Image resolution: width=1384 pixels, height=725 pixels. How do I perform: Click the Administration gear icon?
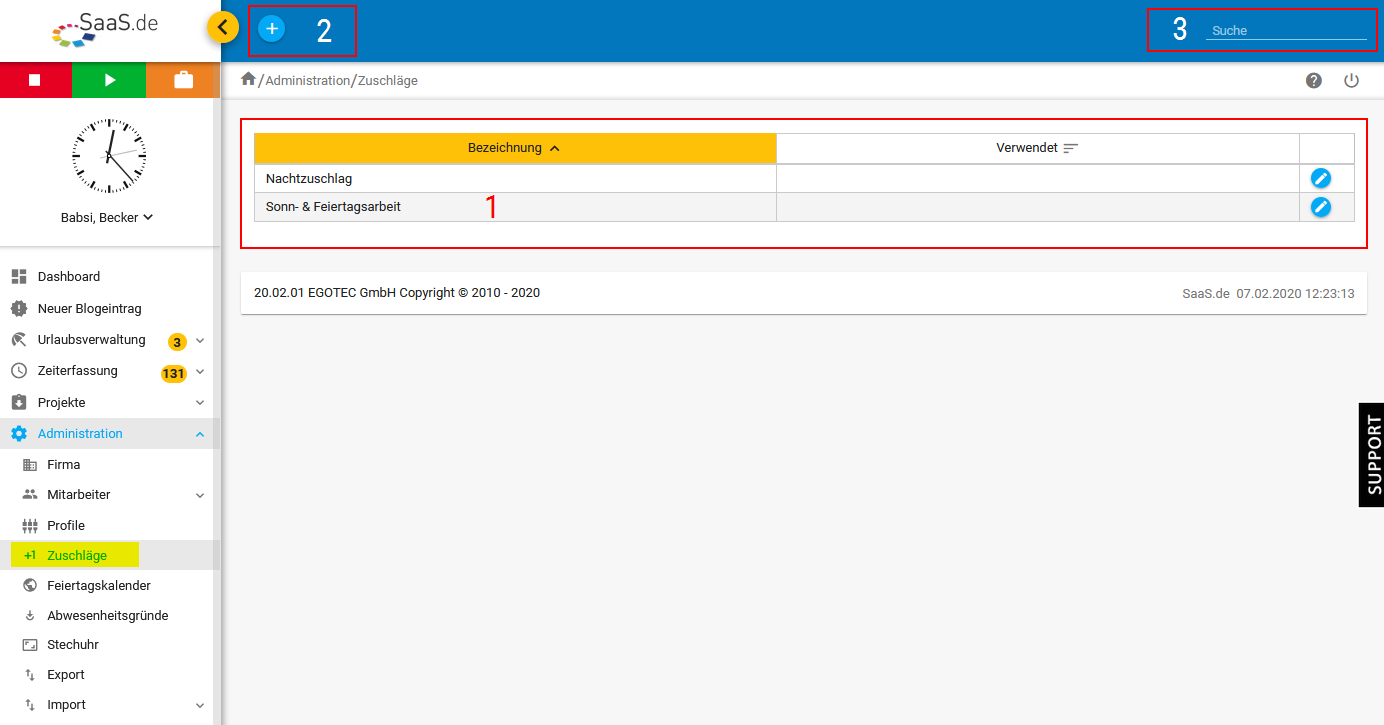pos(19,433)
